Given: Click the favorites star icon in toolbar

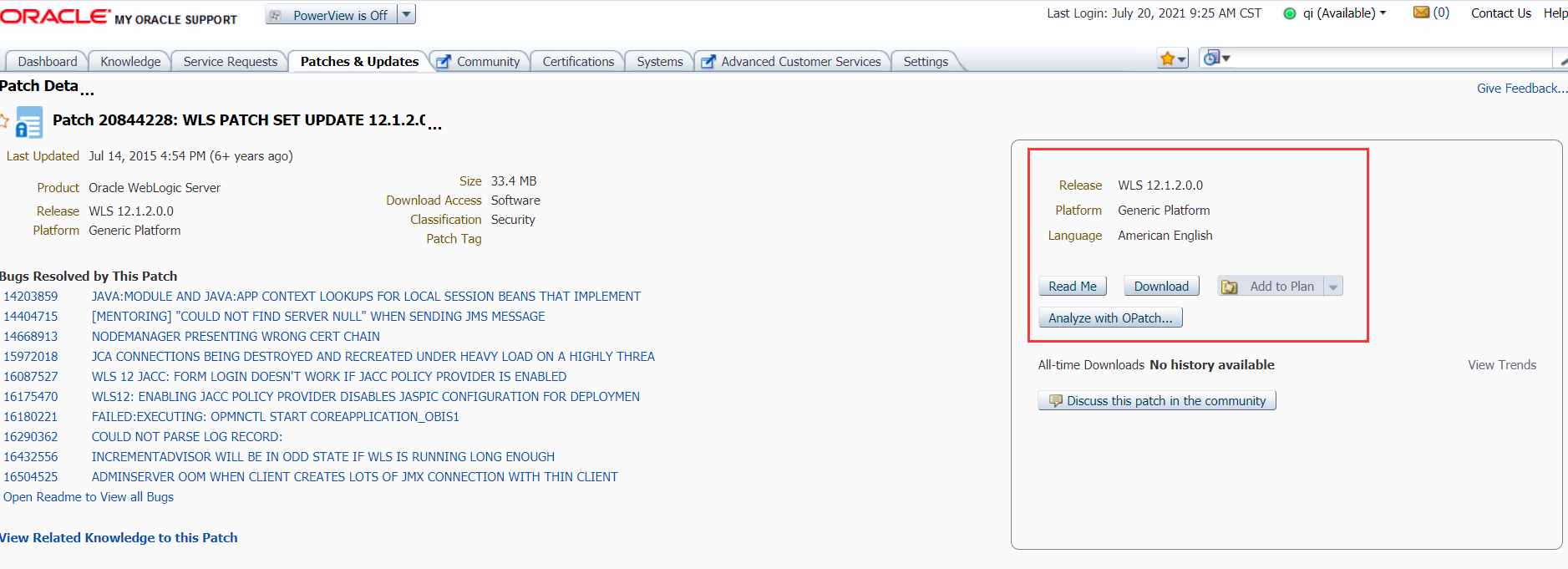Looking at the screenshot, I should tap(1167, 58).
